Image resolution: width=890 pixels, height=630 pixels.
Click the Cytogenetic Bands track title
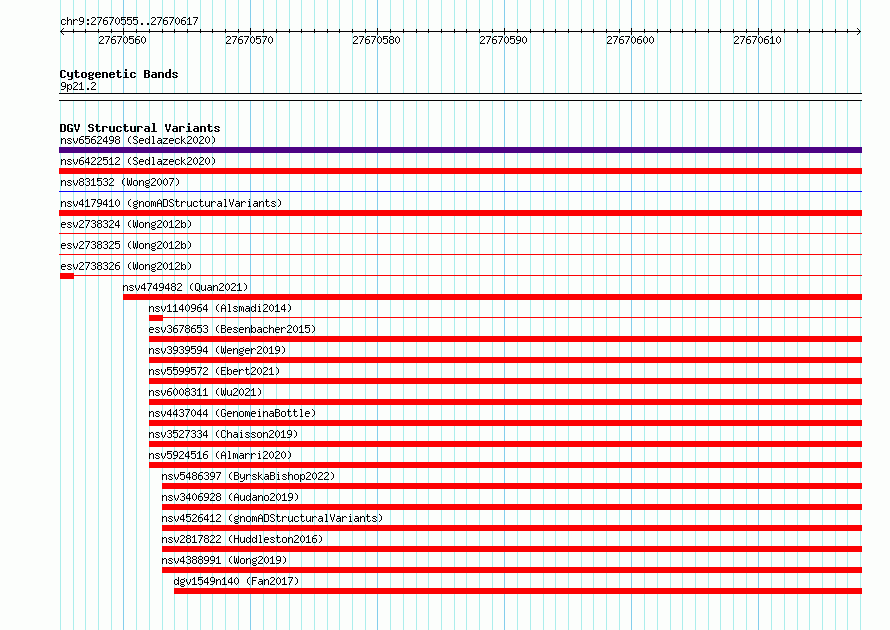119,74
